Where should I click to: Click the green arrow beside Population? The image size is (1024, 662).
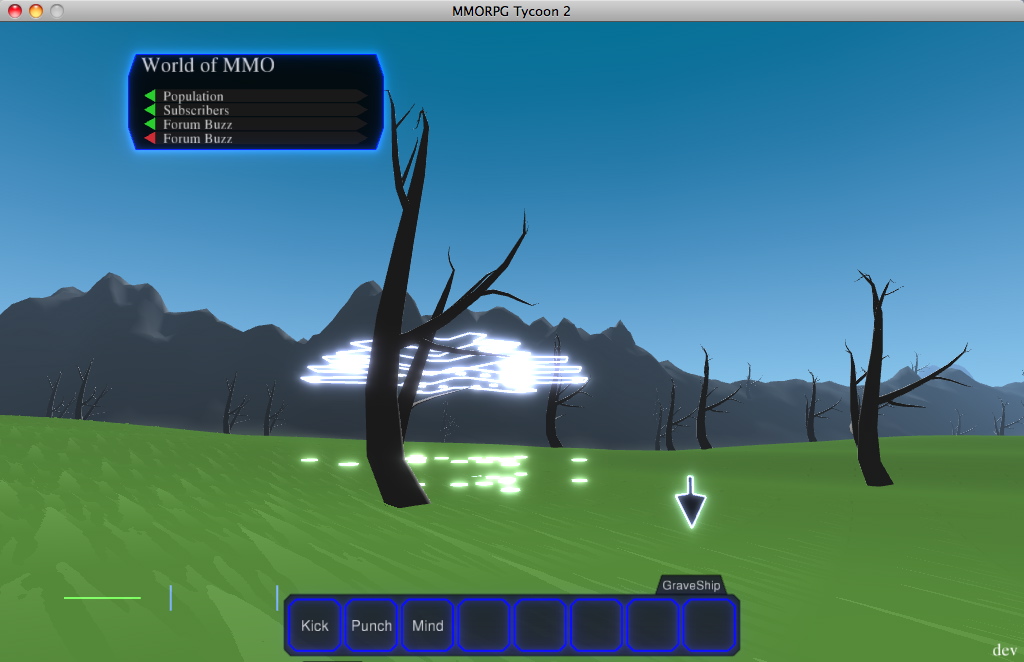tap(150, 96)
